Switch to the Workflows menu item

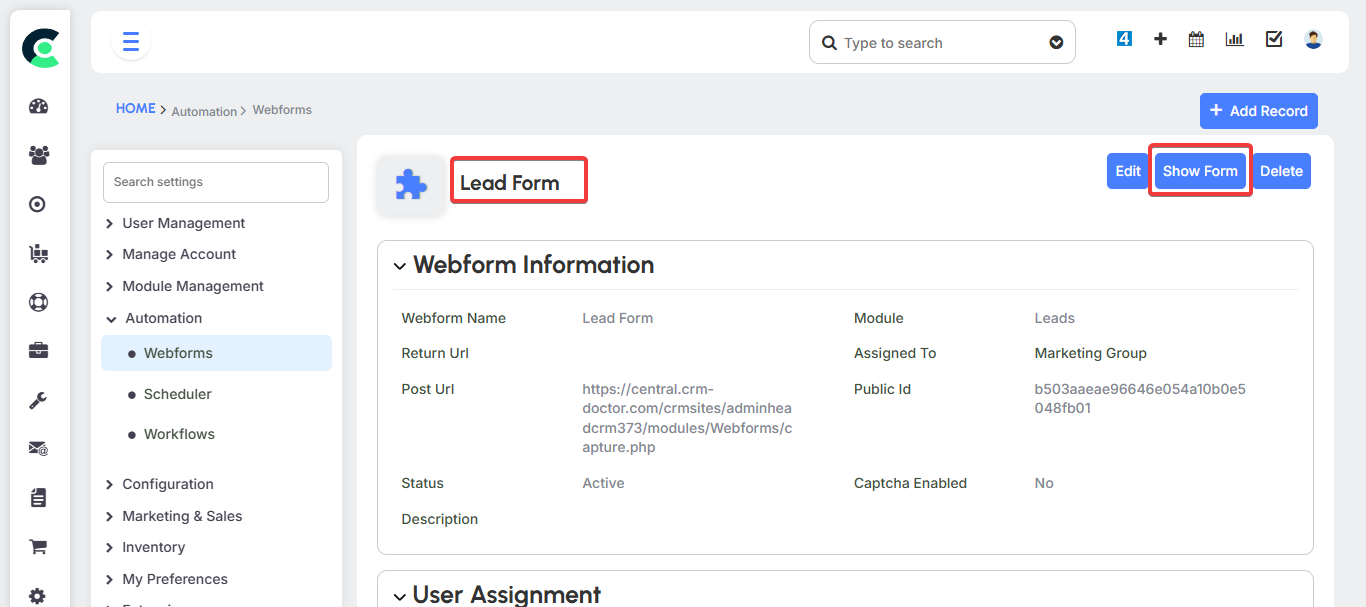point(178,433)
